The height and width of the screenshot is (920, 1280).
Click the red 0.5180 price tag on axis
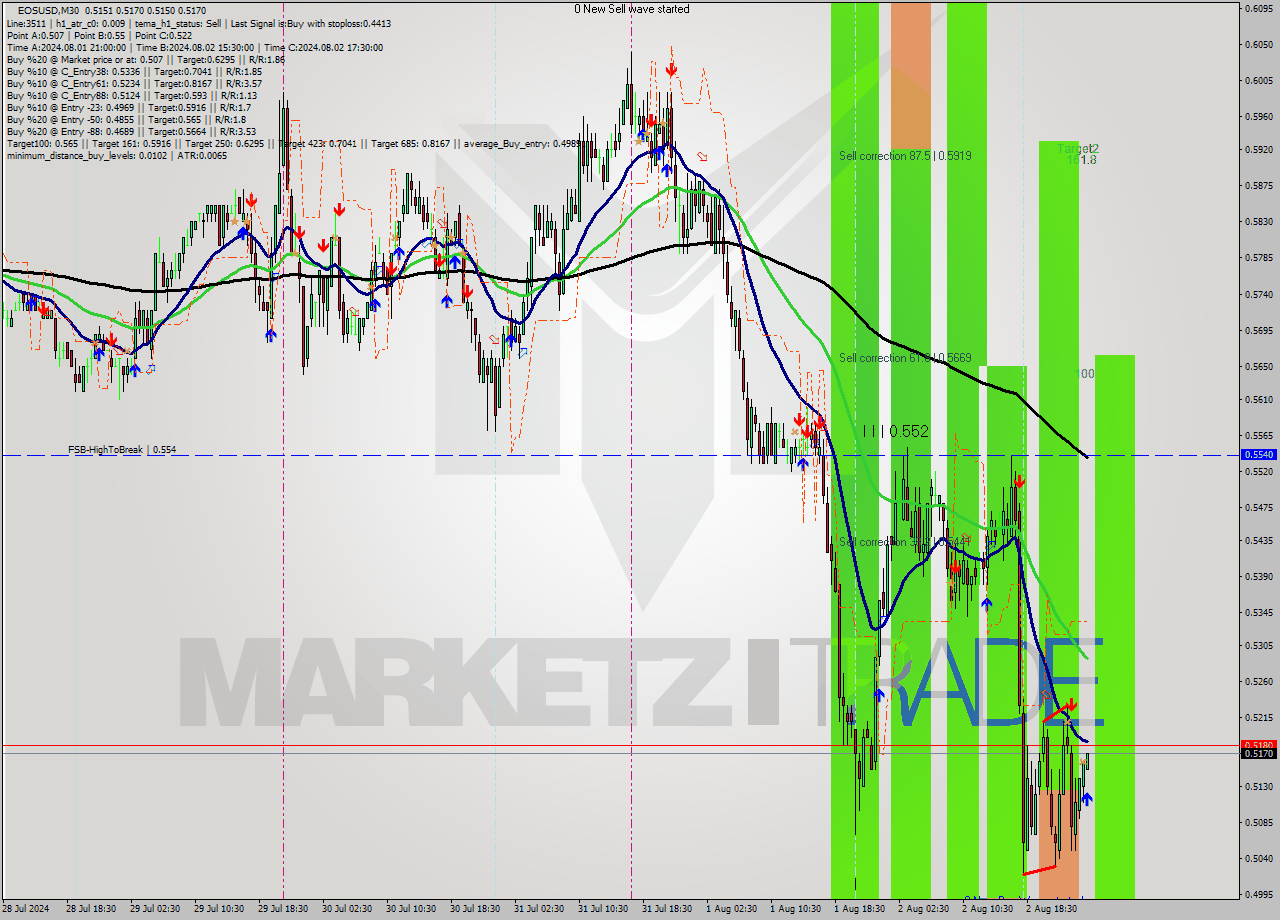[x=1258, y=745]
